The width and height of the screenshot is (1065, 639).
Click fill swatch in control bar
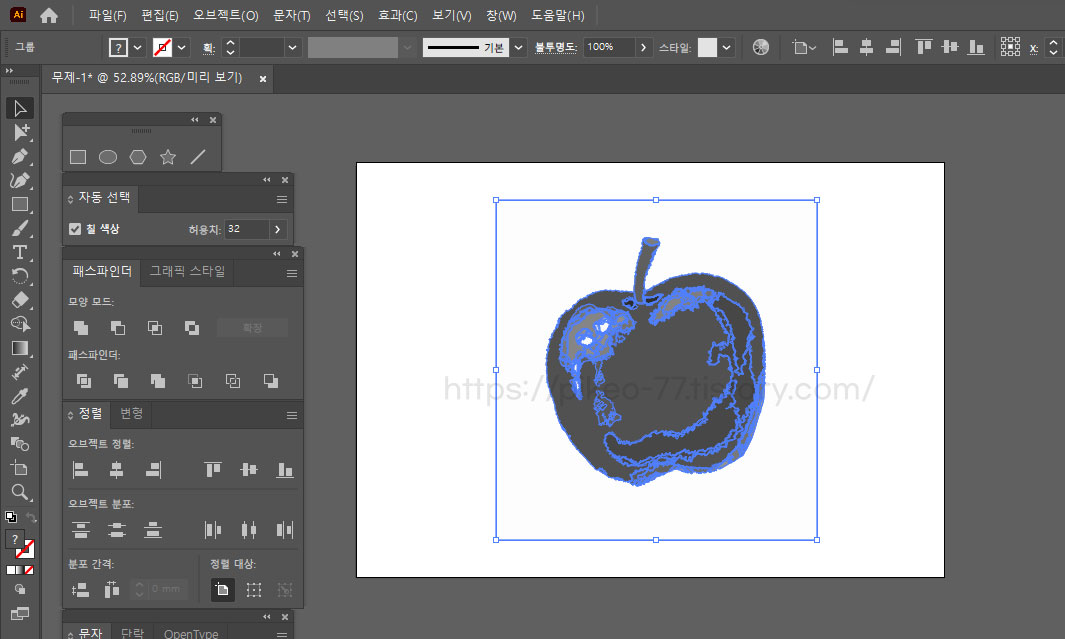[118, 48]
